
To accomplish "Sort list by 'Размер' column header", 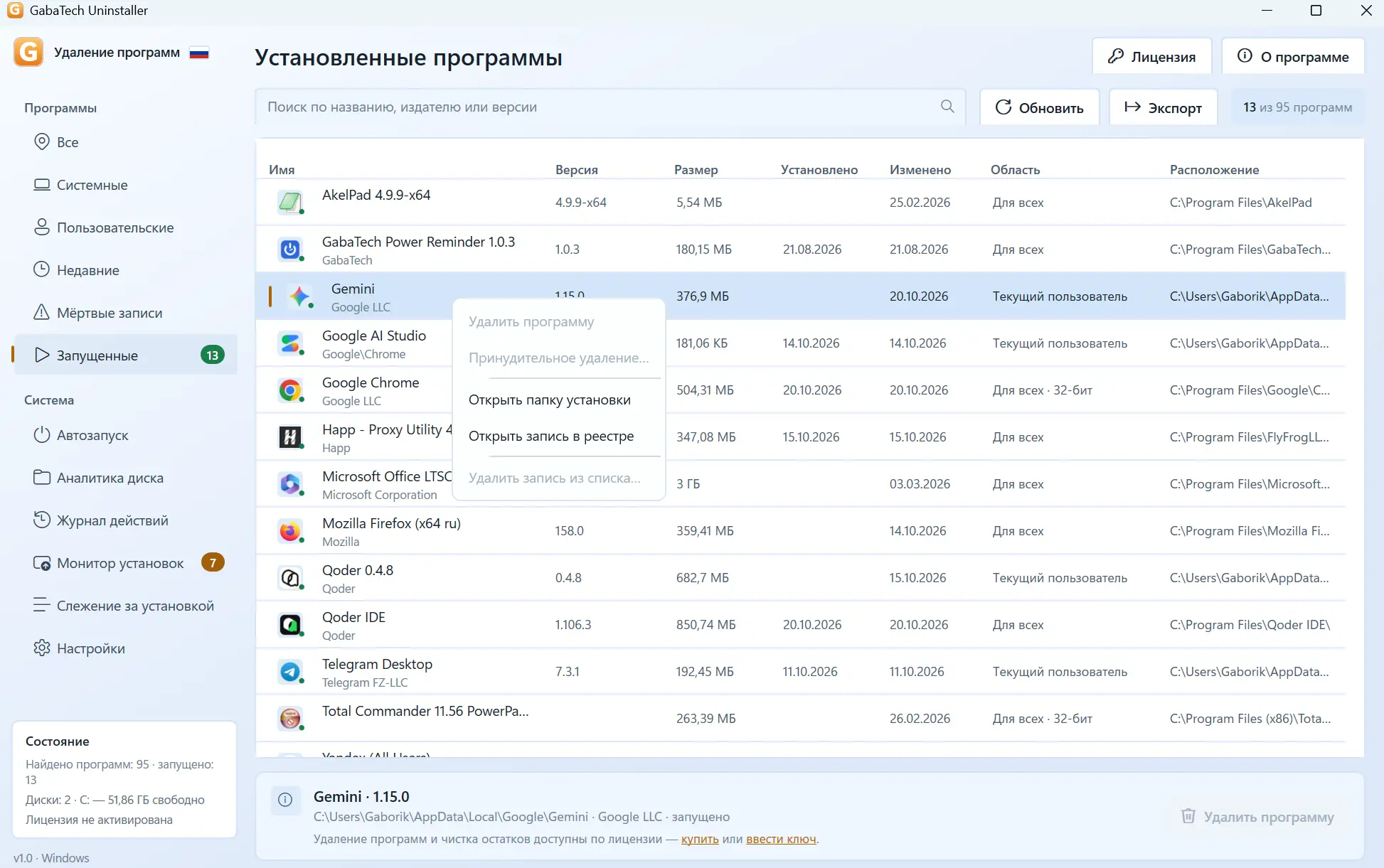I will click(696, 170).
